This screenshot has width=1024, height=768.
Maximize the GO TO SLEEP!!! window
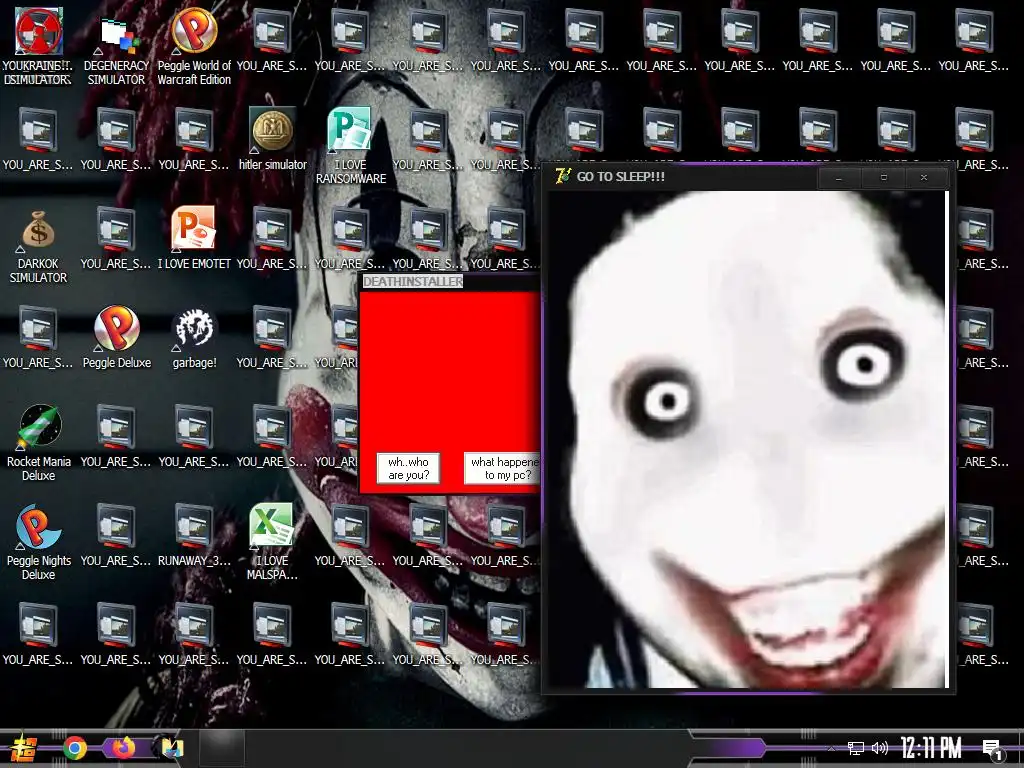click(x=884, y=178)
